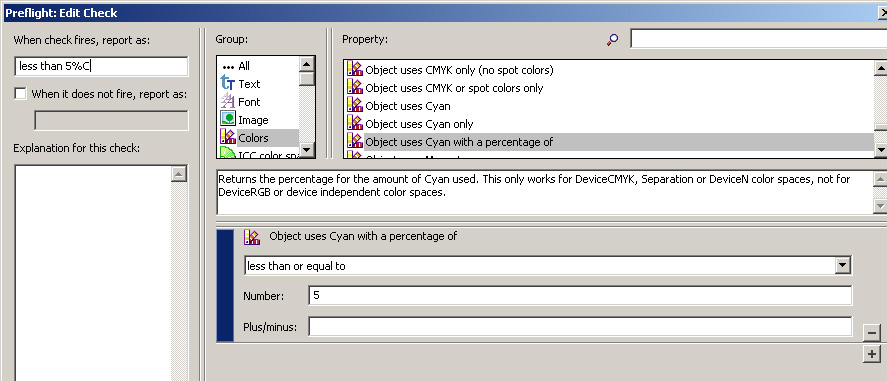Screen dimensions: 887x381
Task: Select 'Object uses CMYK or spot colors only' text
Action: coord(454,88)
